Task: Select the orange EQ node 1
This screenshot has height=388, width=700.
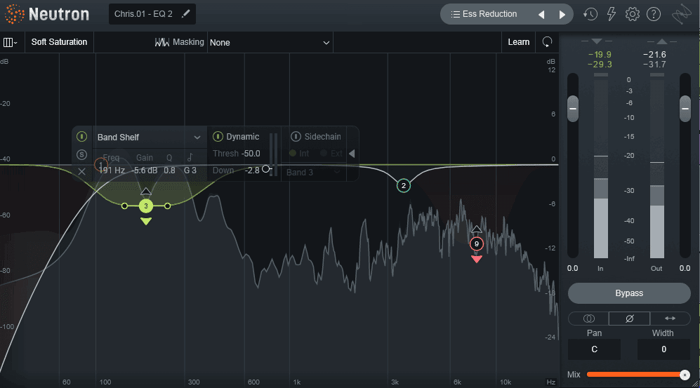Action: (101, 164)
